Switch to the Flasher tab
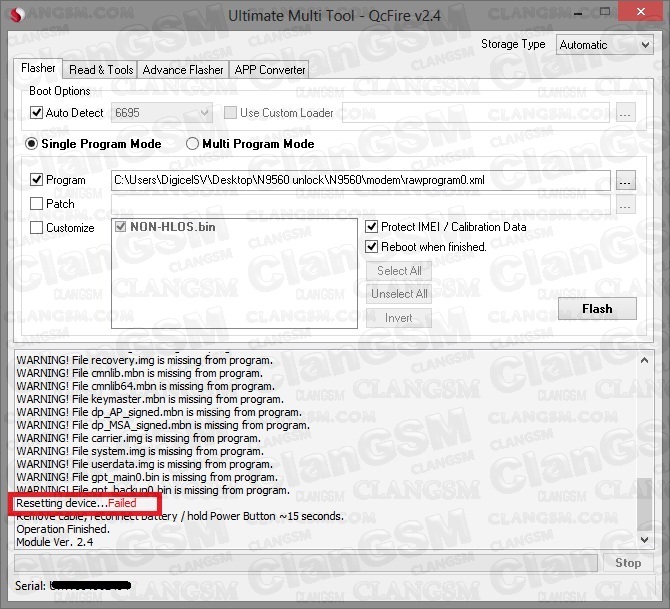Image resolution: width=670 pixels, height=609 pixels. point(38,68)
